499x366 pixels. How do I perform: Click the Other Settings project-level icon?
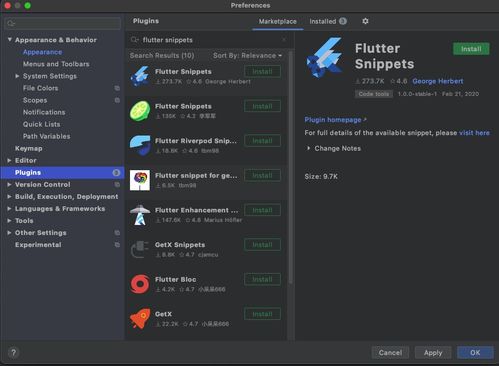click(x=117, y=233)
